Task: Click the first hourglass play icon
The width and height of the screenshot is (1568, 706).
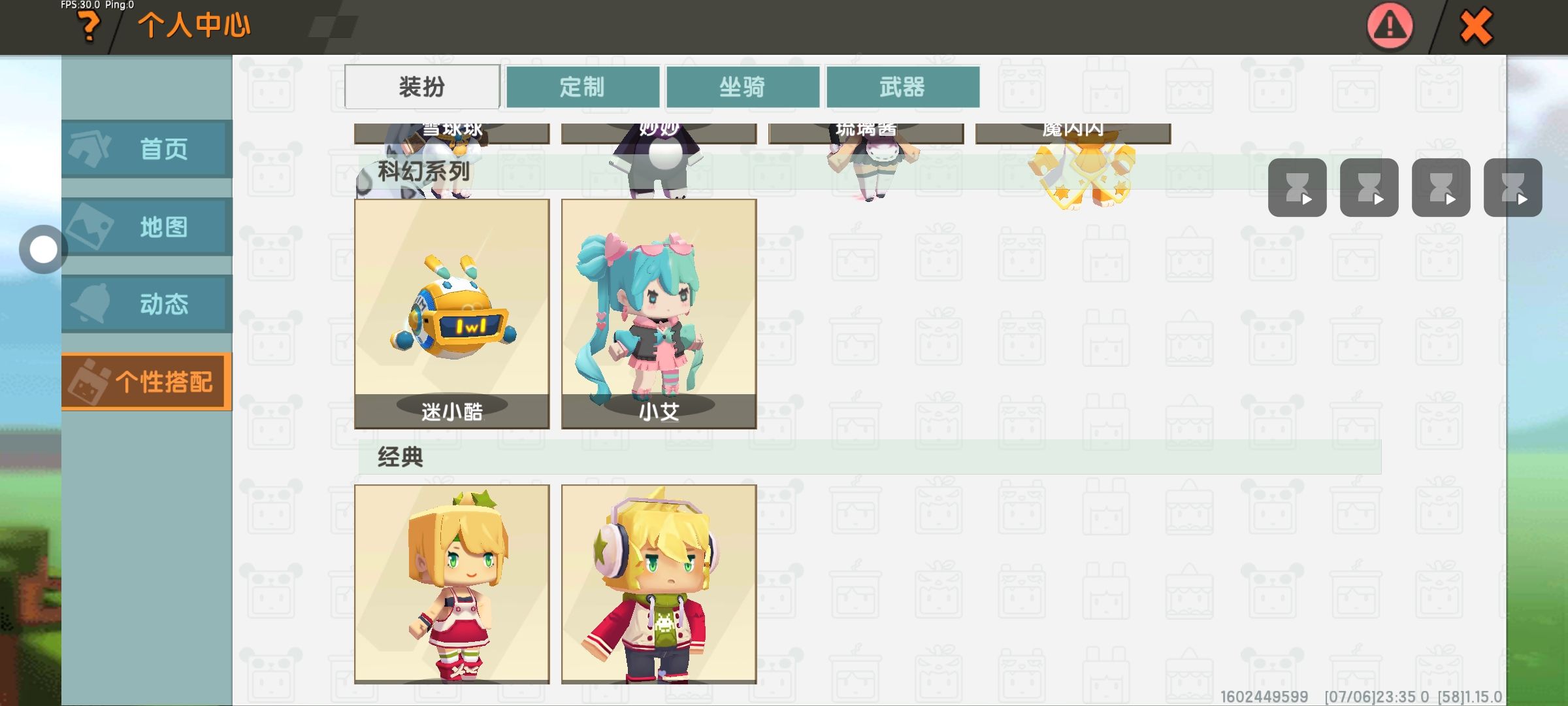Action: [x=1297, y=187]
